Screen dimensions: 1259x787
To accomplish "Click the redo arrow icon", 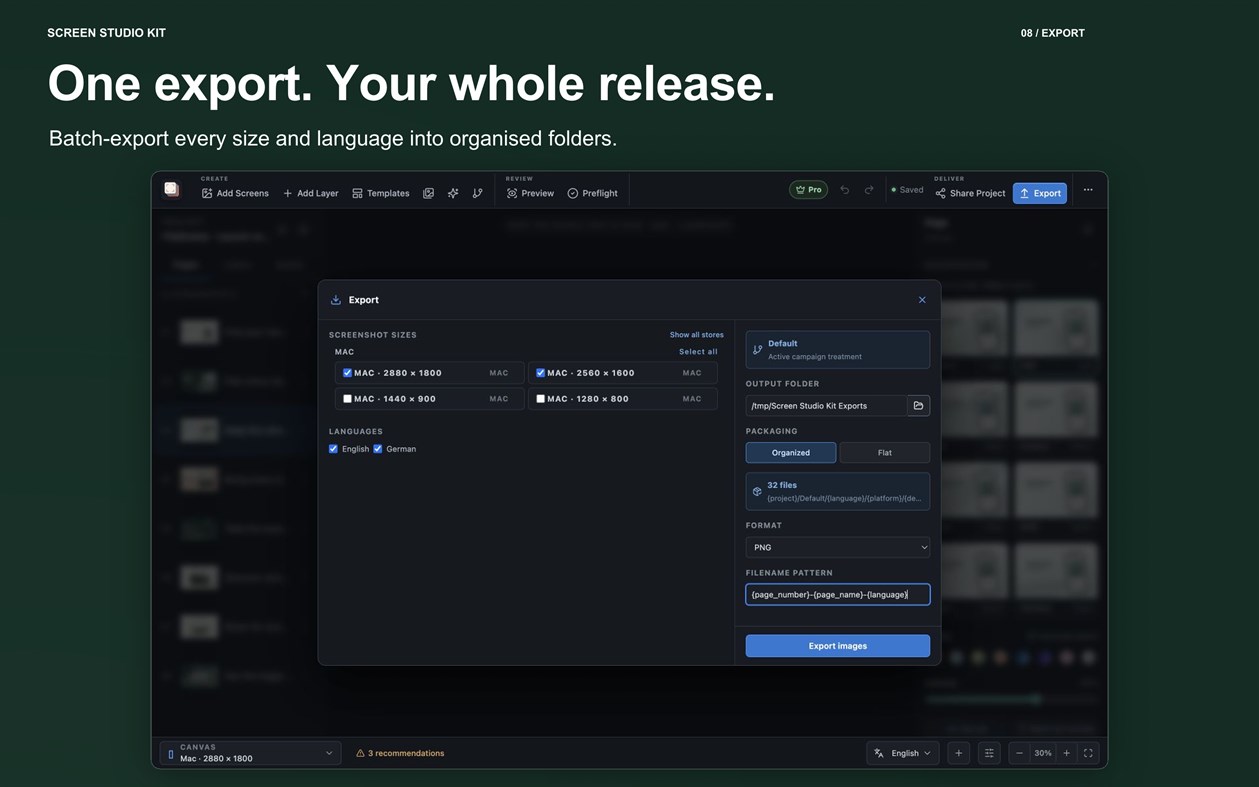I will pyautogui.click(x=869, y=190).
